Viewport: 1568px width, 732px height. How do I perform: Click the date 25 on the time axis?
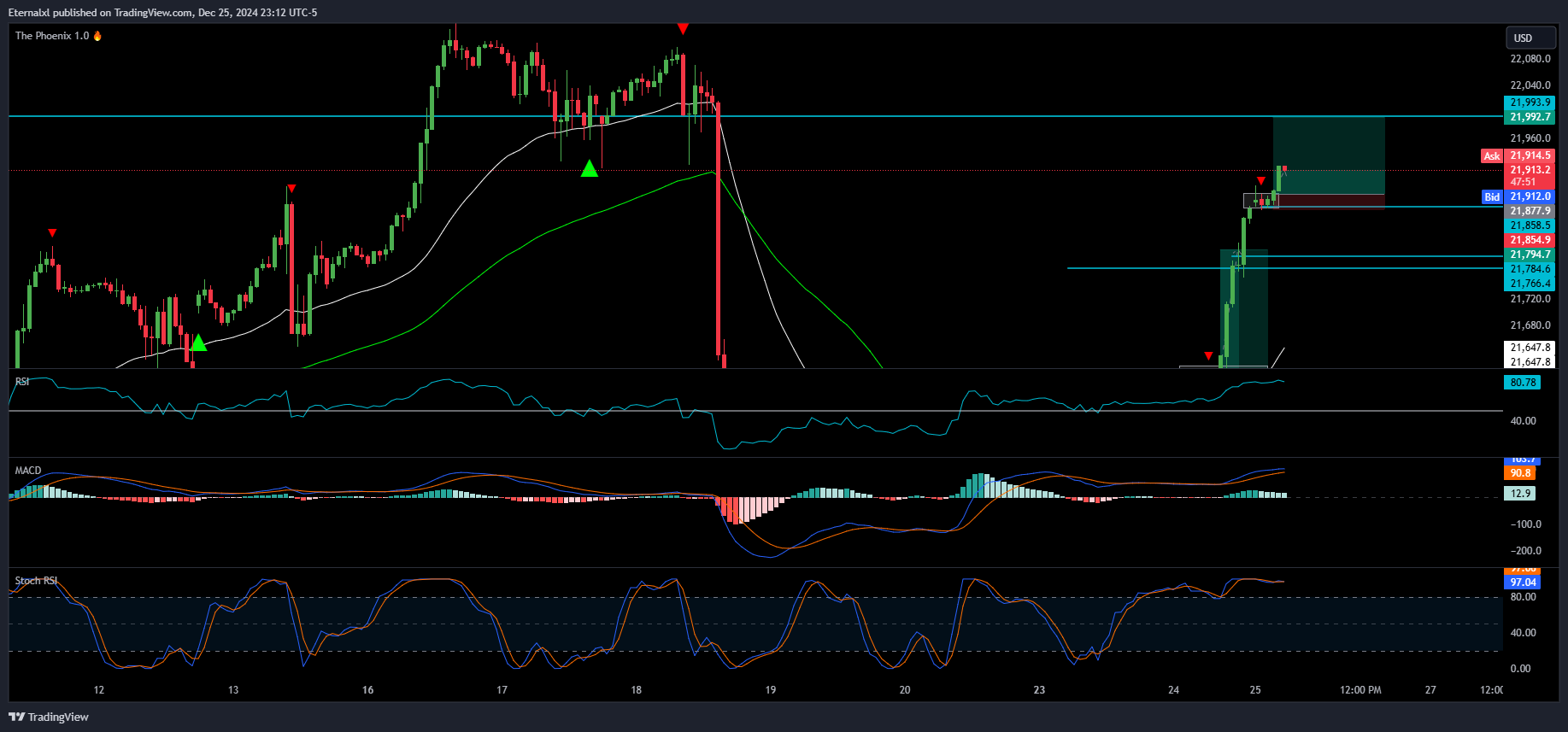pos(1254,690)
